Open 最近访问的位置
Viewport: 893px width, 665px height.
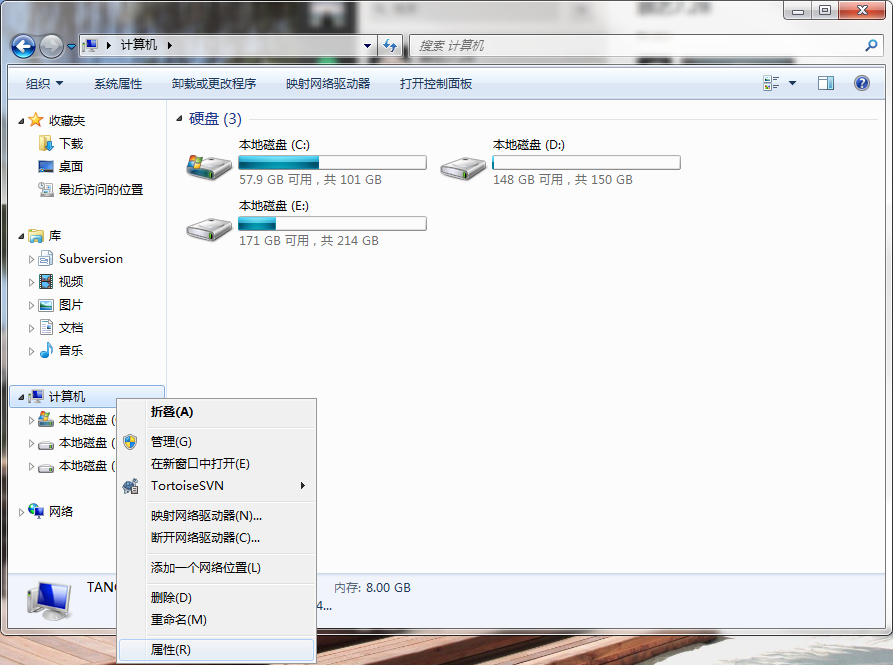click(101, 190)
